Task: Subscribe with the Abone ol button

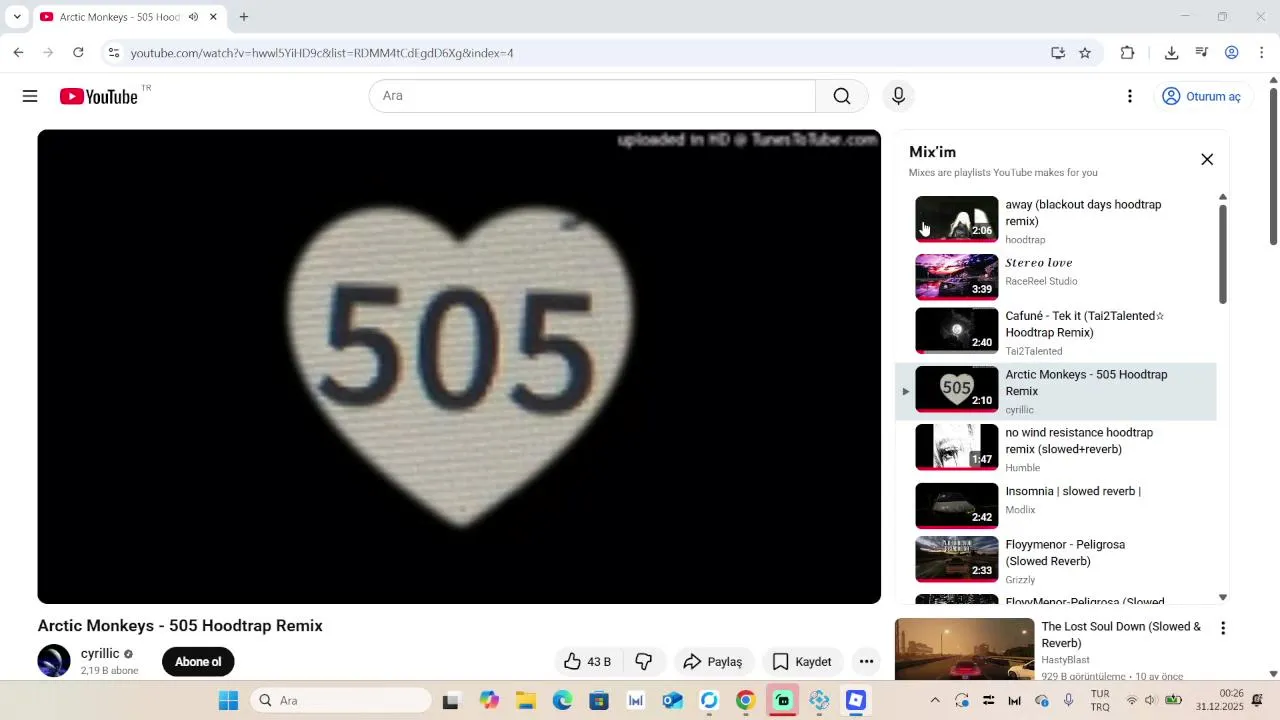Action: tap(198, 661)
